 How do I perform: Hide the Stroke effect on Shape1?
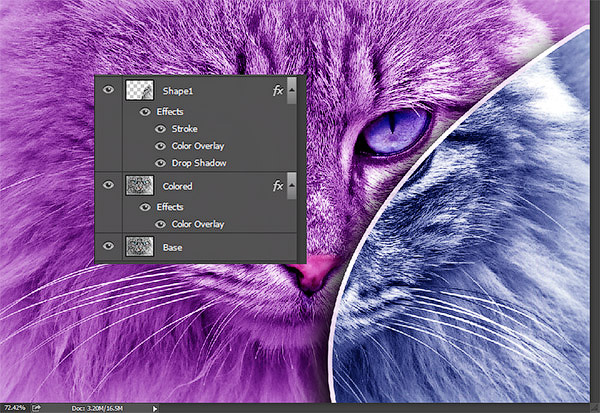(160, 129)
